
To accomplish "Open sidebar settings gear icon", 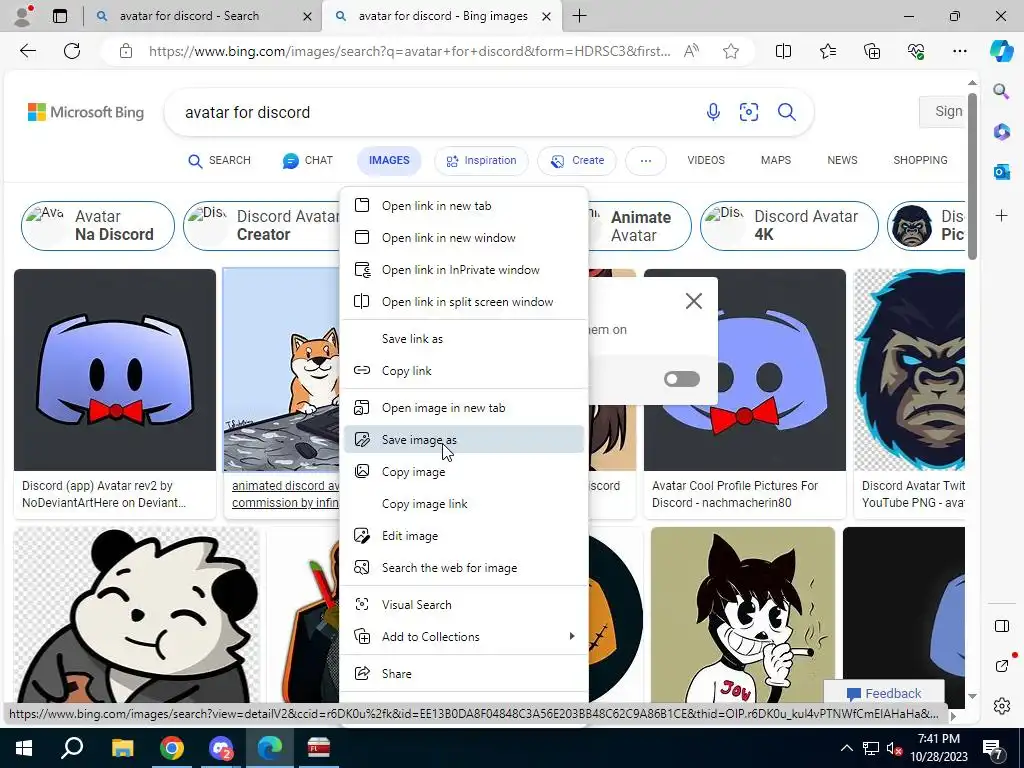I will (1001, 706).
